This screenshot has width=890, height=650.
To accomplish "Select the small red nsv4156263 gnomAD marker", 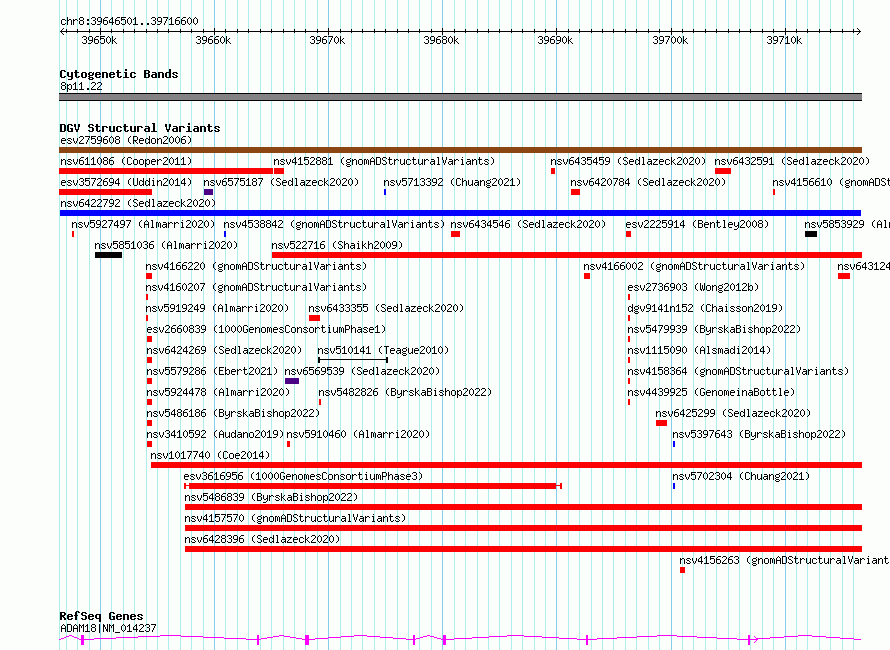I will point(682,570).
